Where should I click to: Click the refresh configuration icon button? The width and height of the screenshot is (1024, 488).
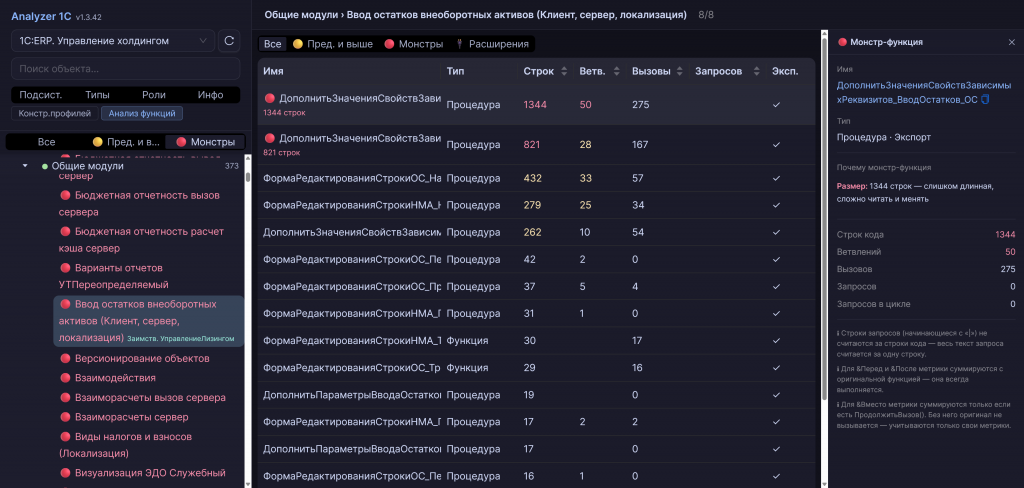point(229,41)
